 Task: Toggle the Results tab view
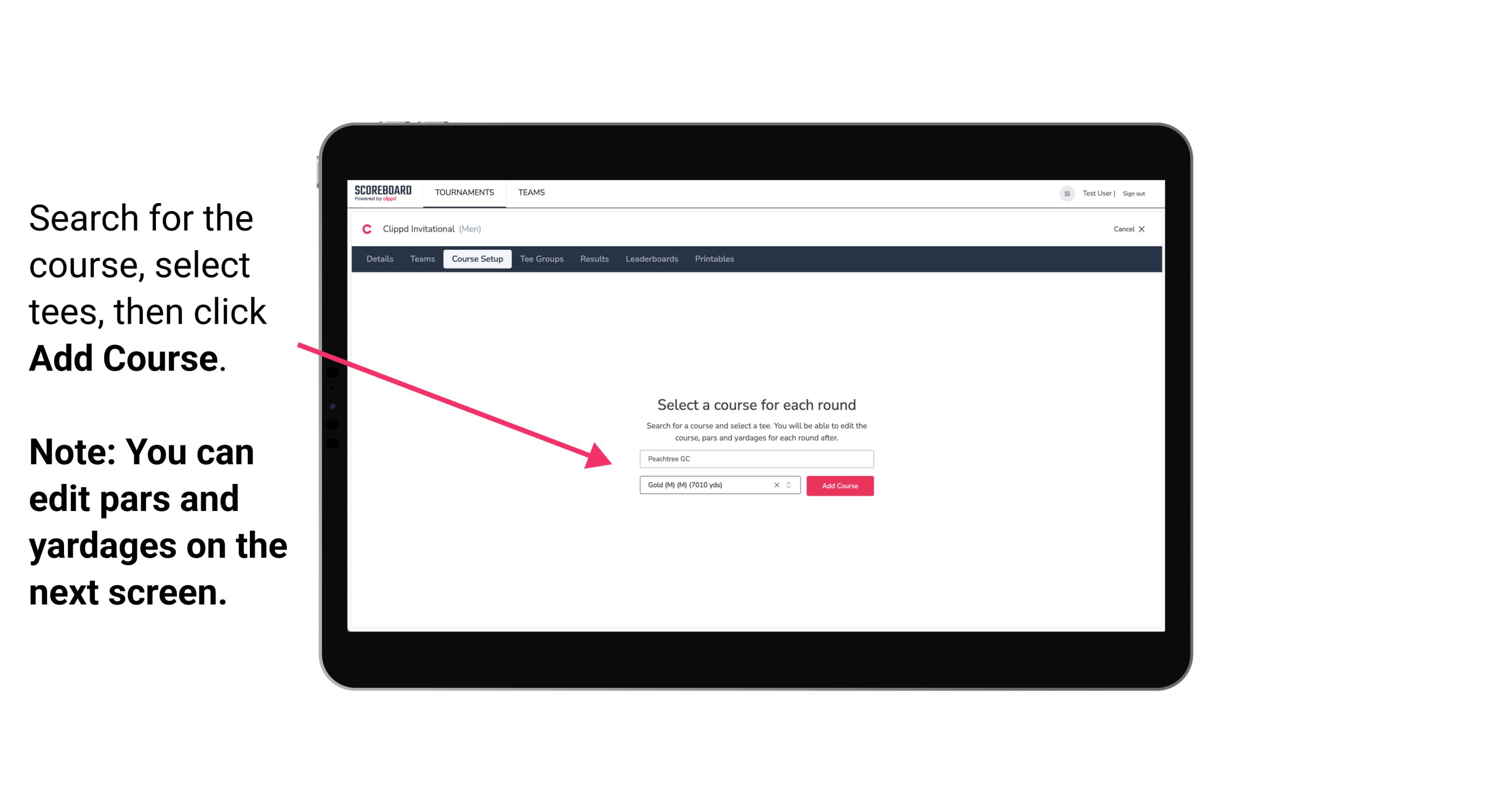(594, 259)
